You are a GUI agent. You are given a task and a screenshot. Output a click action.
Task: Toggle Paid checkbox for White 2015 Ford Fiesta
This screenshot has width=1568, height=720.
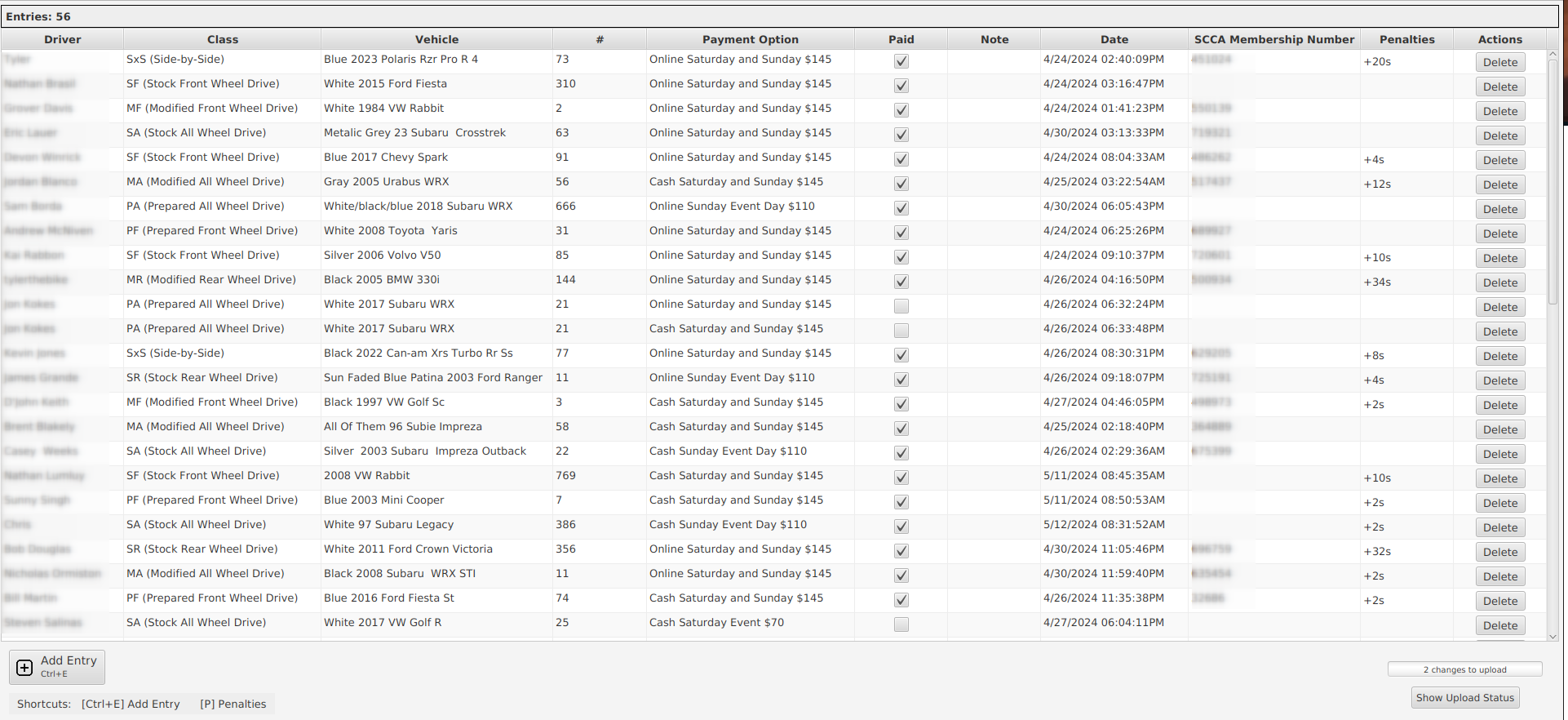point(901,86)
